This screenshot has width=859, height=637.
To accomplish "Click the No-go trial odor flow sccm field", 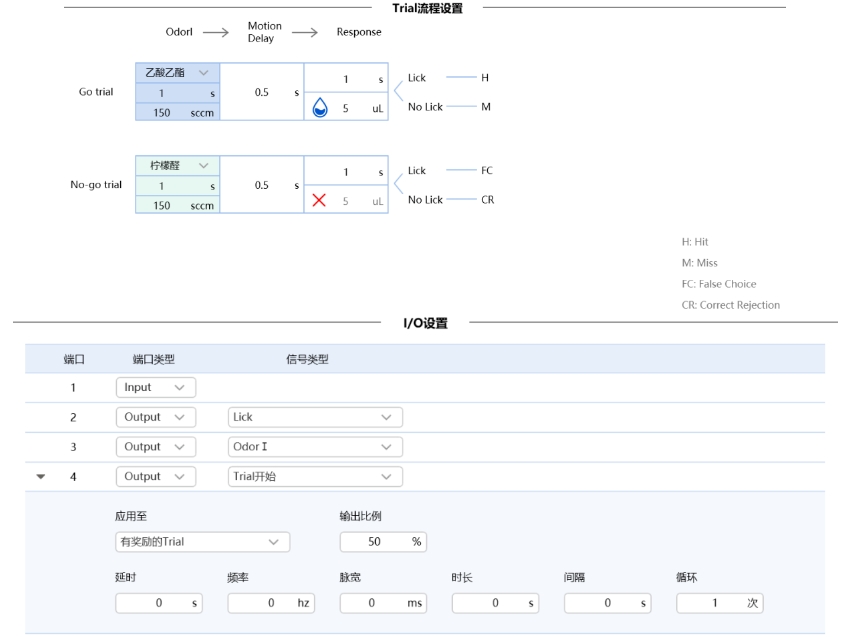I will tap(176, 205).
